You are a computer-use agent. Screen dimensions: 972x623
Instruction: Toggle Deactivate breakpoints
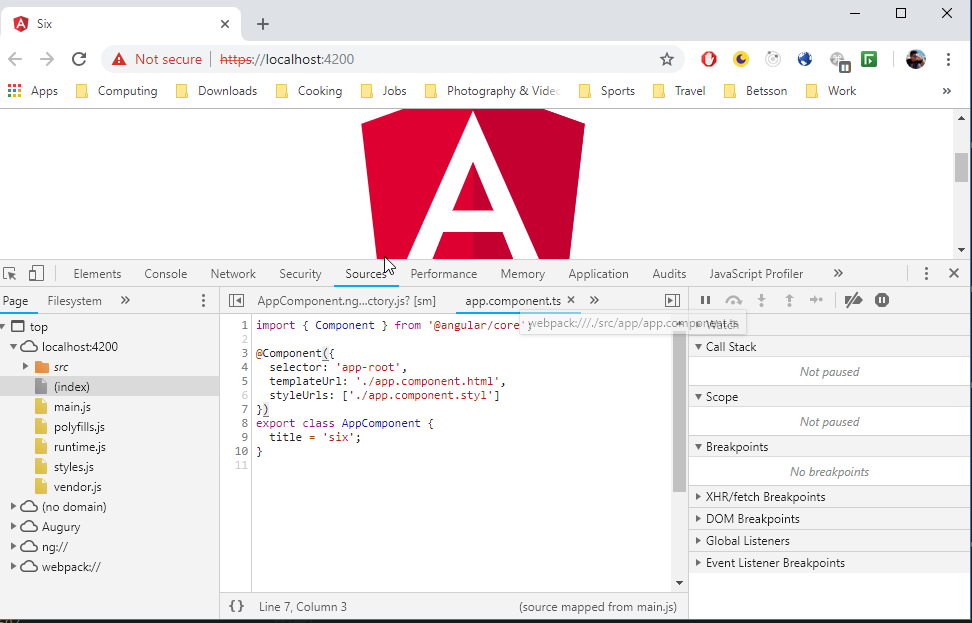point(852,300)
